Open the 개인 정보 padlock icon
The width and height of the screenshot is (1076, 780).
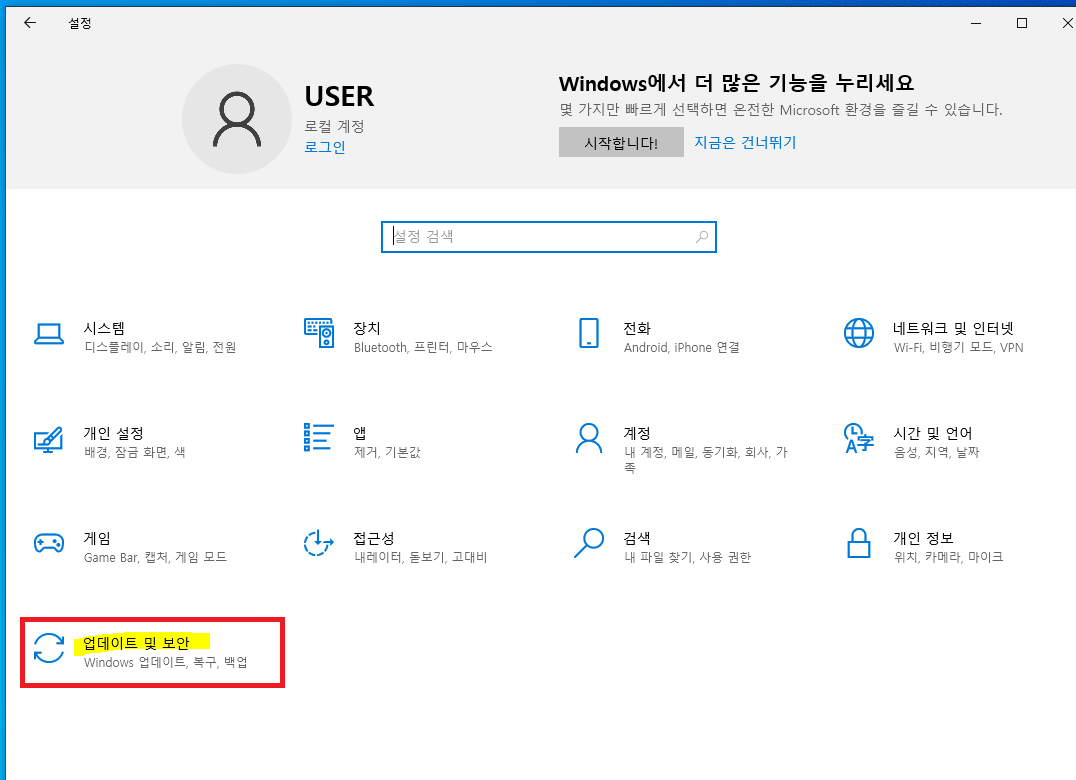(858, 543)
